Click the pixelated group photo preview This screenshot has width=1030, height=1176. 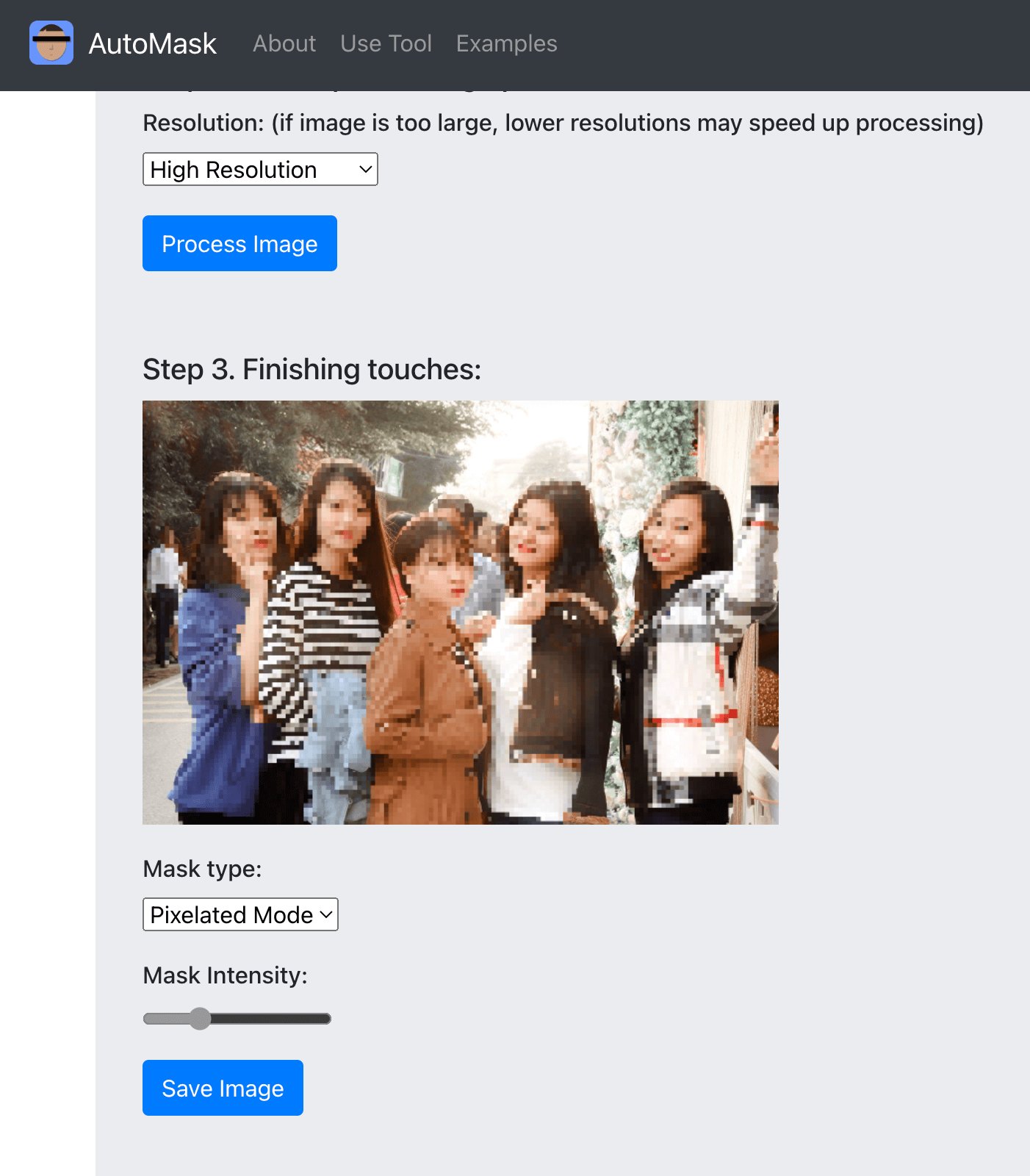(x=460, y=612)
